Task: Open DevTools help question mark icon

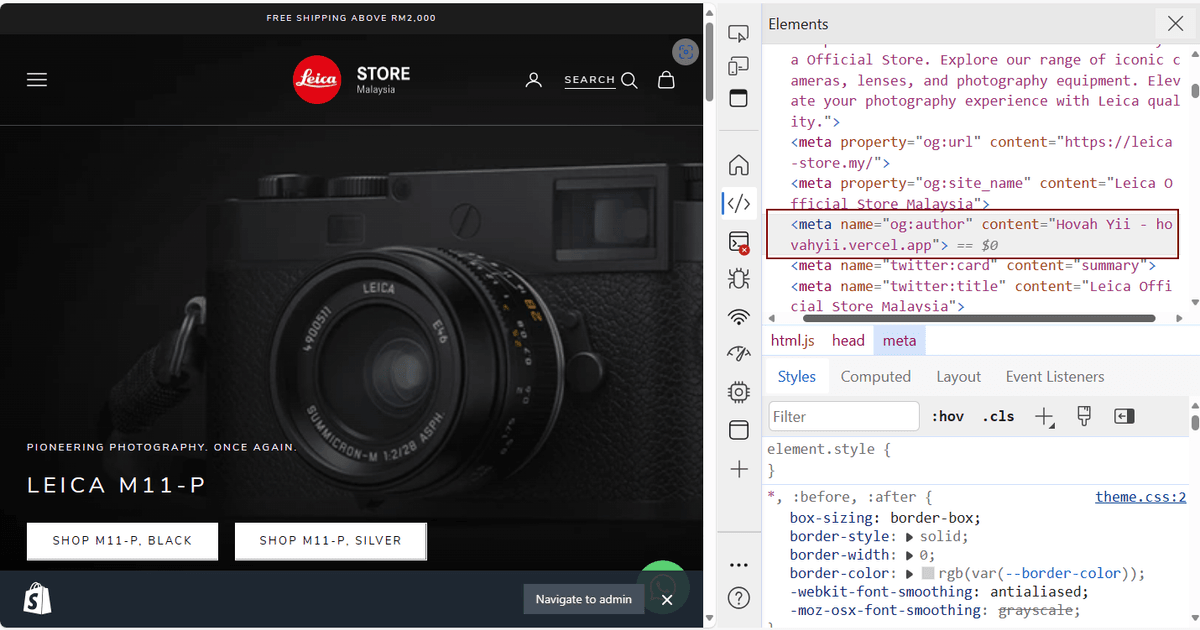Action: point(738,598)
